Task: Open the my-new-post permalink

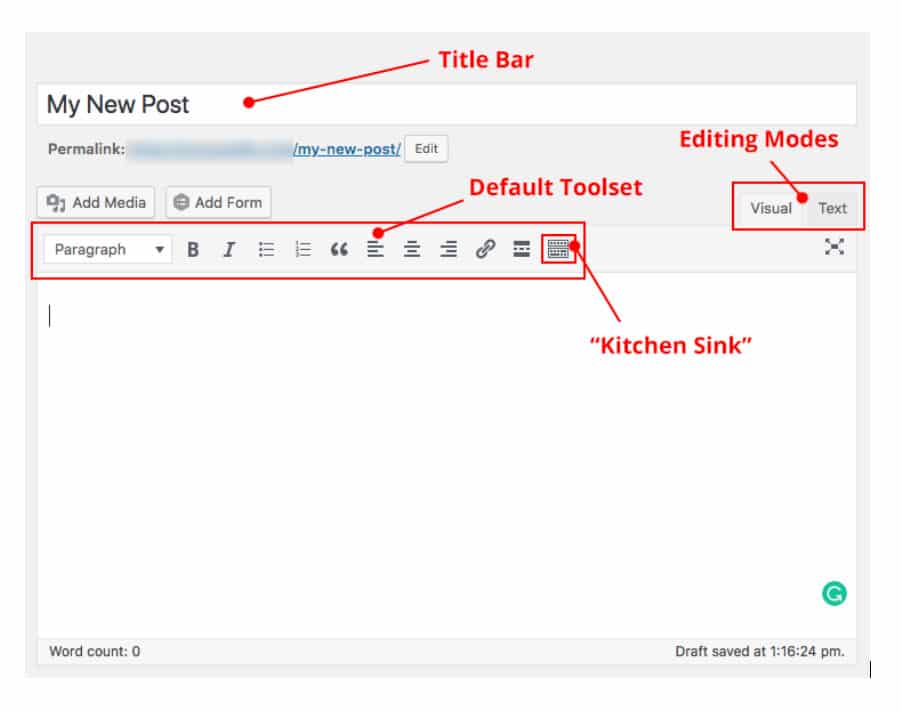Action: click(346, 149)
